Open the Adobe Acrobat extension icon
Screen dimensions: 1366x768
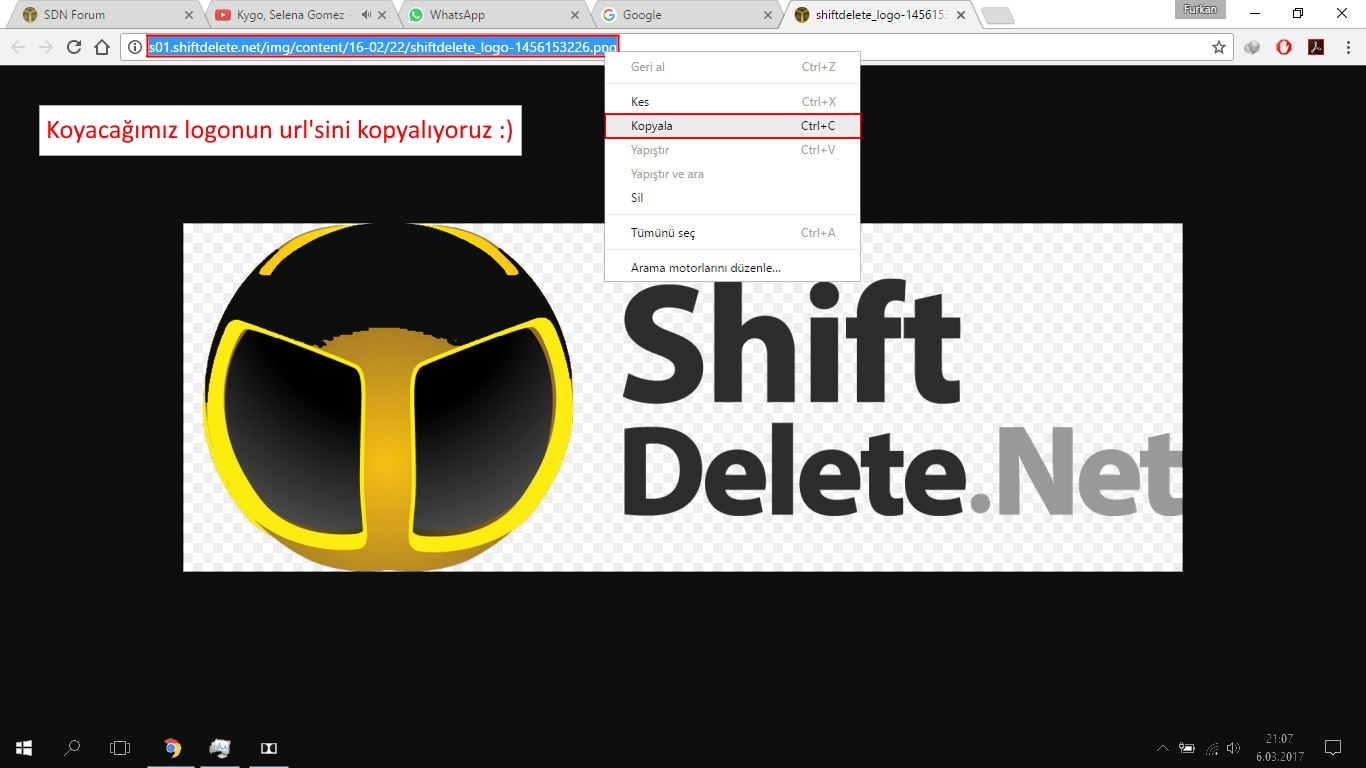tap(1316, 47)
